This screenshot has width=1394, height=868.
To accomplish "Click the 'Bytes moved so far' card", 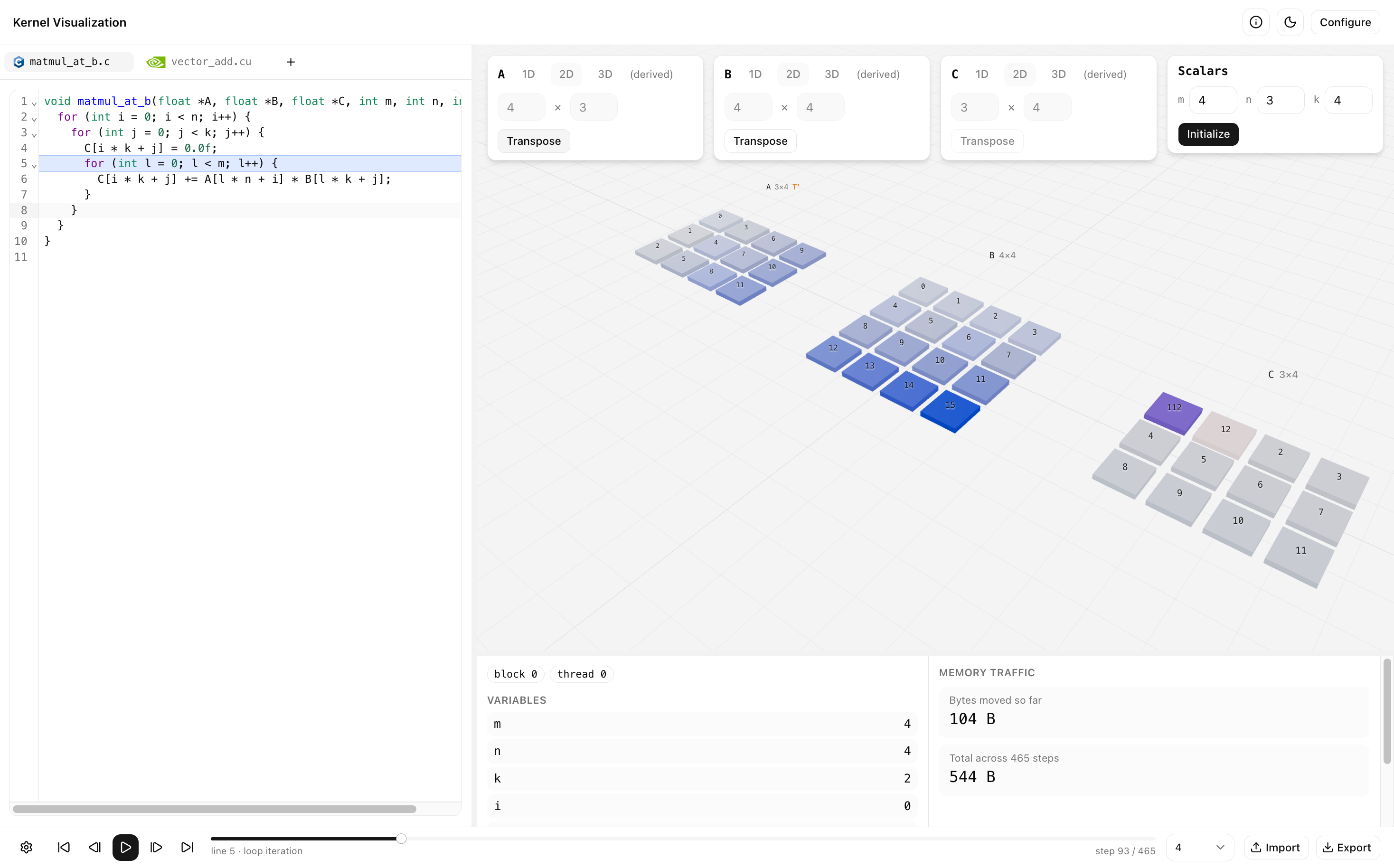I will 1154,712.
